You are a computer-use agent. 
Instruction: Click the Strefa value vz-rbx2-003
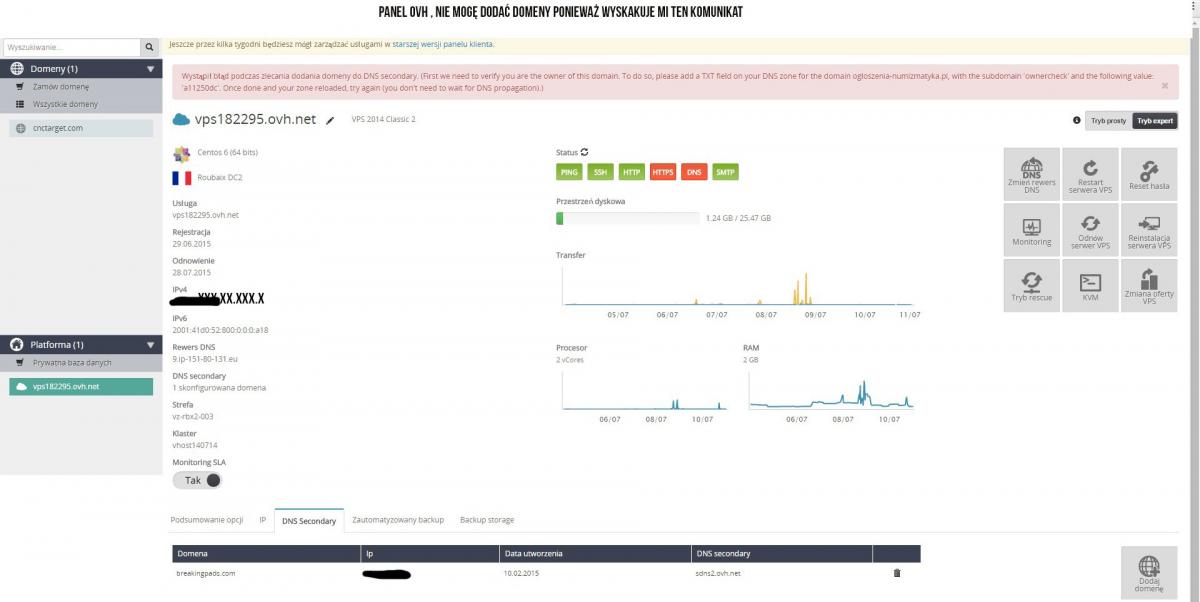pyautogui.click(x=193, y=416)
